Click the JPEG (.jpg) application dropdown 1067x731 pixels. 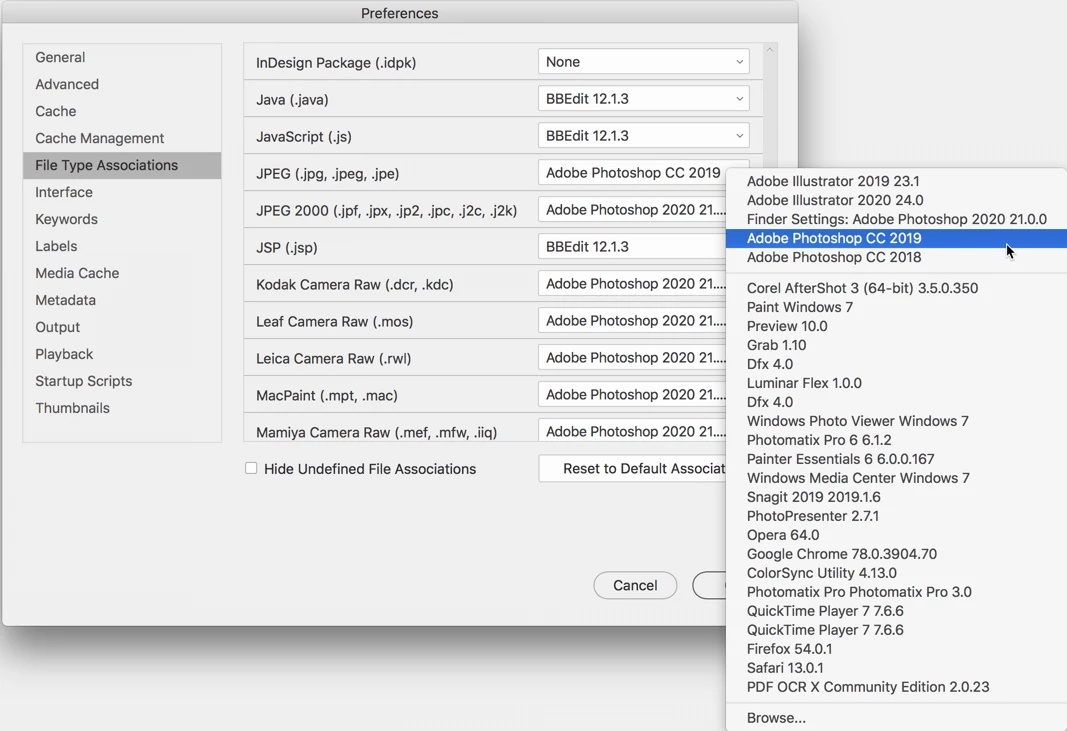[633, 173]
